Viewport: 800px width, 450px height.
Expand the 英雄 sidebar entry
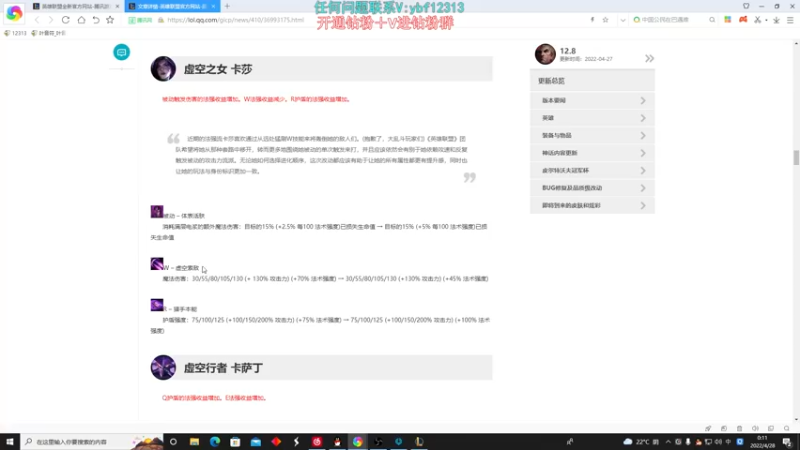(x=592, y=118)
